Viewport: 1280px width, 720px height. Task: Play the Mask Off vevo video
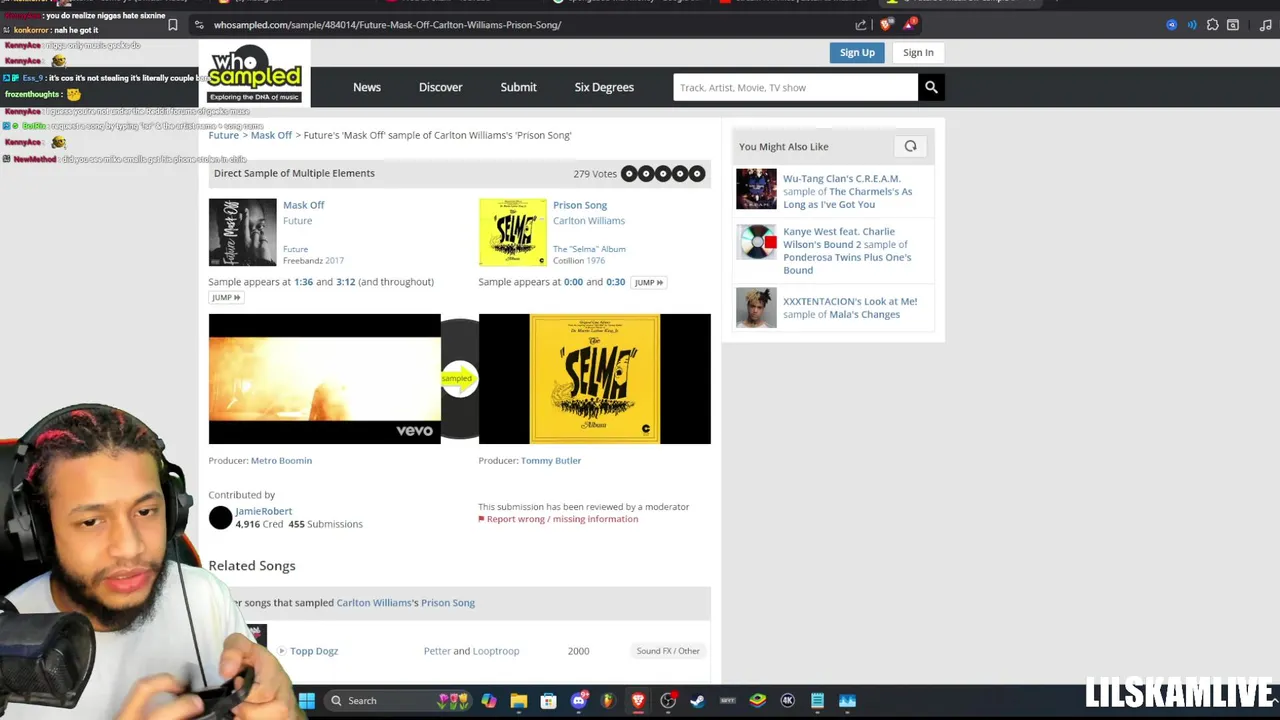click(x=324, y=379)
